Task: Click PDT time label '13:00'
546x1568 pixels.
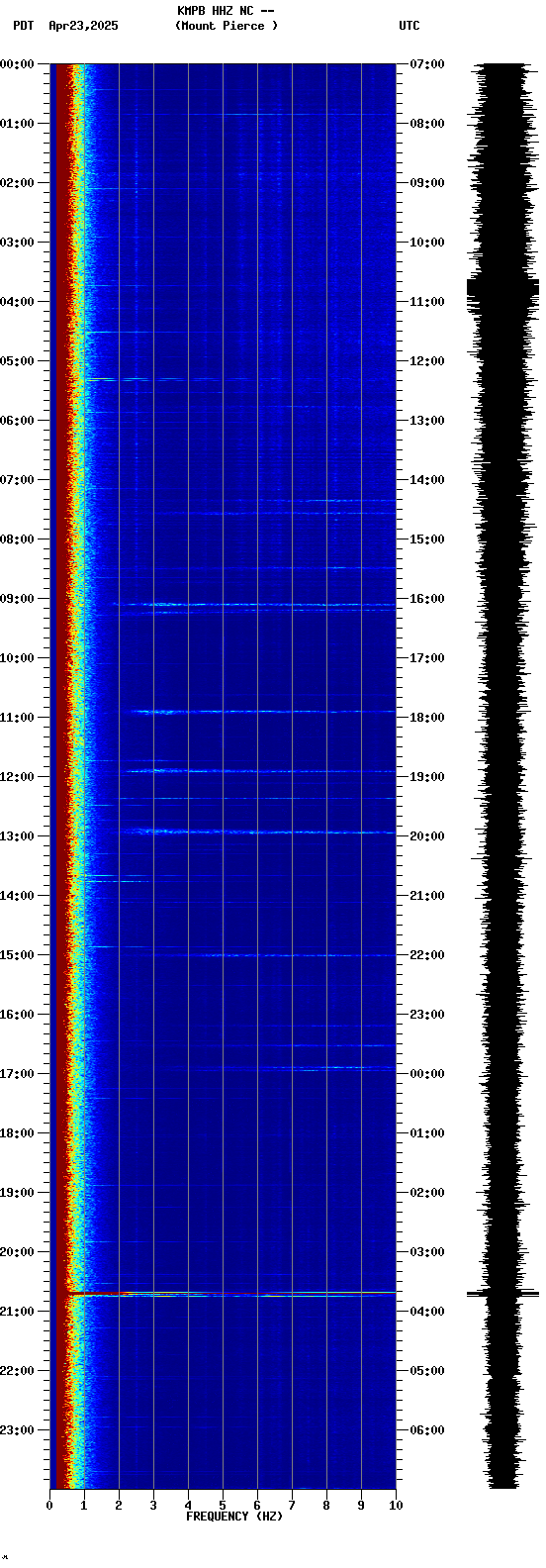Action: tap(17, 836)
